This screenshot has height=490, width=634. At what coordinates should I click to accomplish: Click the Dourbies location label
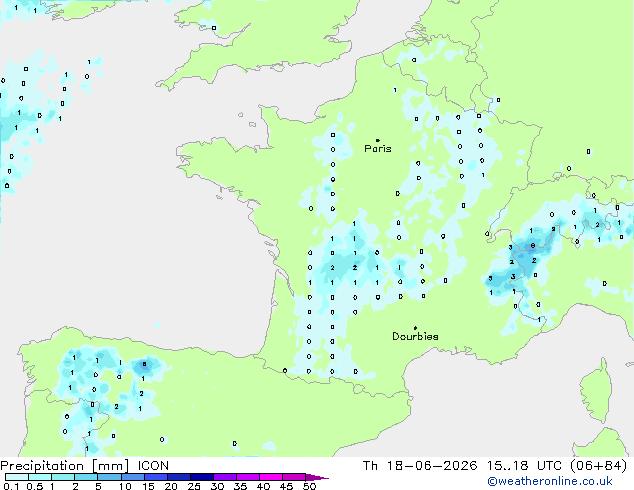coord(415,336)
